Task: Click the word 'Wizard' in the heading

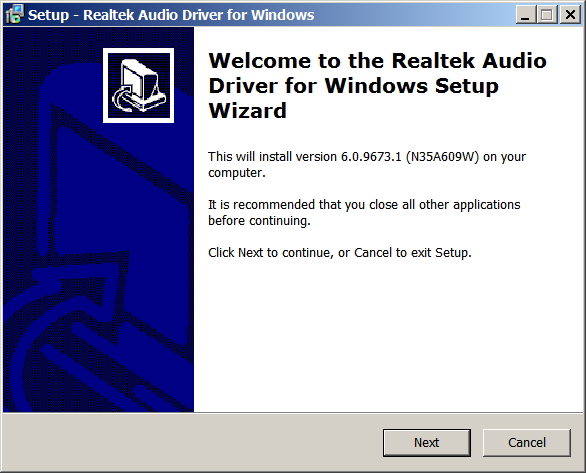Action: [248, 111]
